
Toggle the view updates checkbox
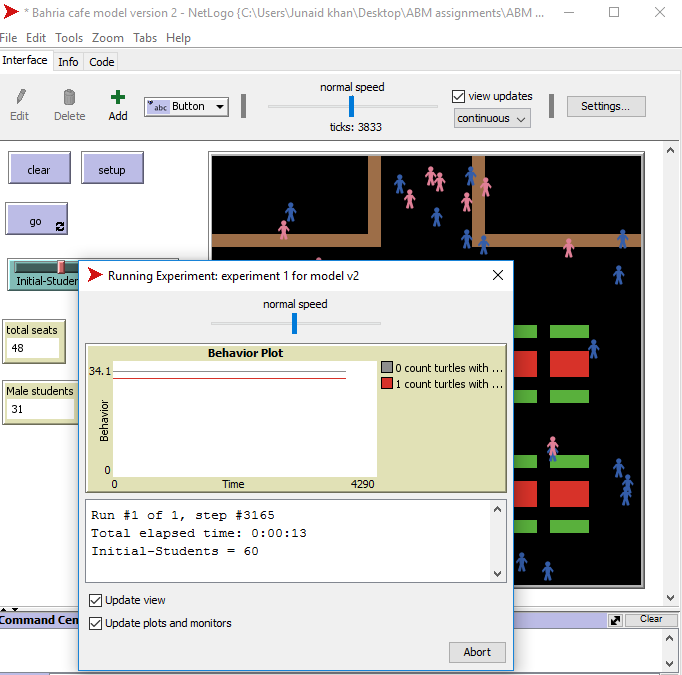(459, 97)
